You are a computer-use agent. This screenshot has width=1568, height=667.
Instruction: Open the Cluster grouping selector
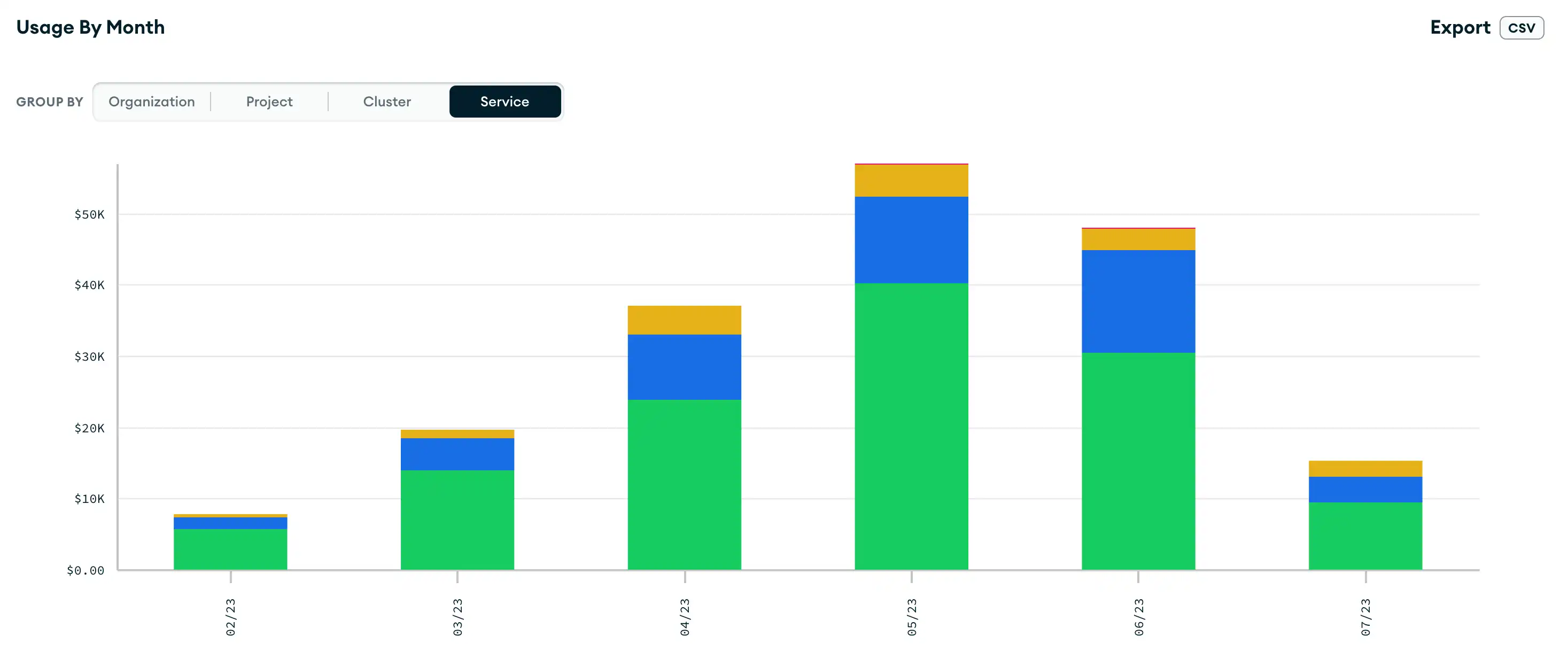(387, 101)
